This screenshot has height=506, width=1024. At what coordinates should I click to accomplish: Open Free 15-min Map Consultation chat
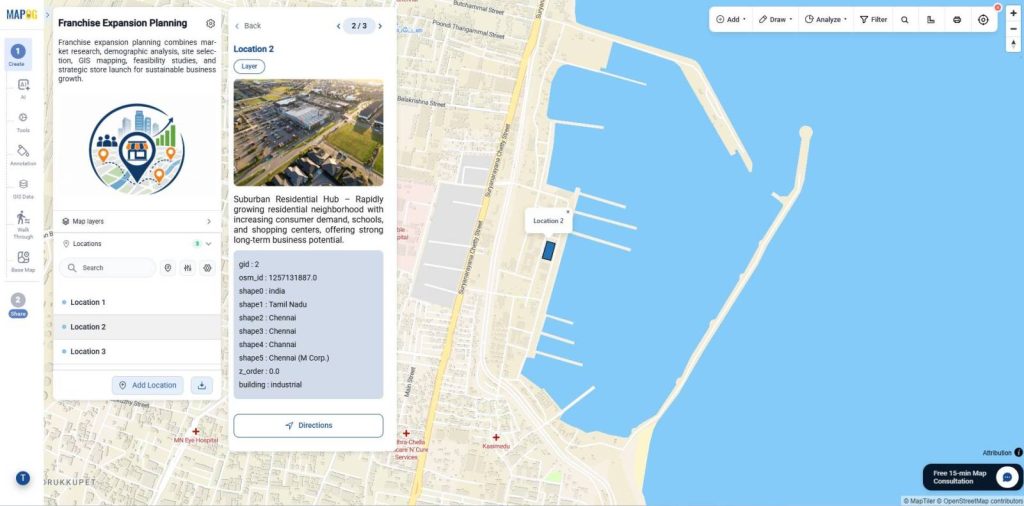971,477
